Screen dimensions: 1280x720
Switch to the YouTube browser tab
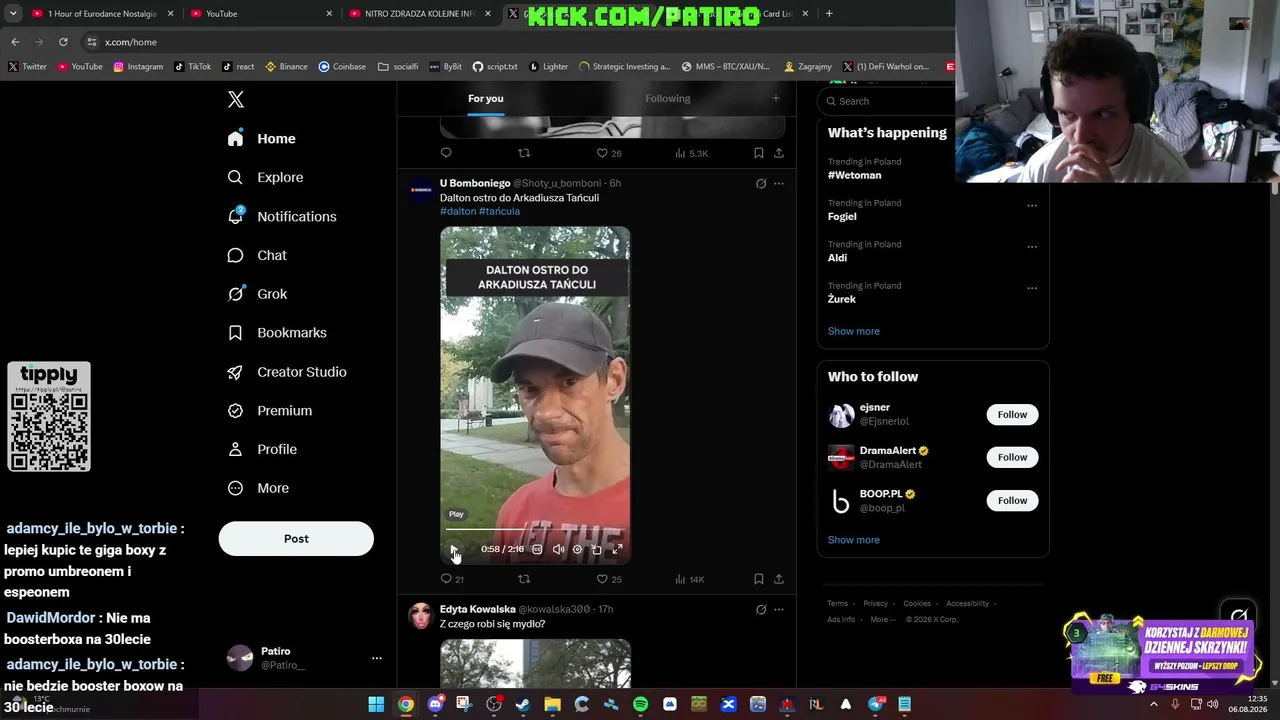tap(257, 13)
